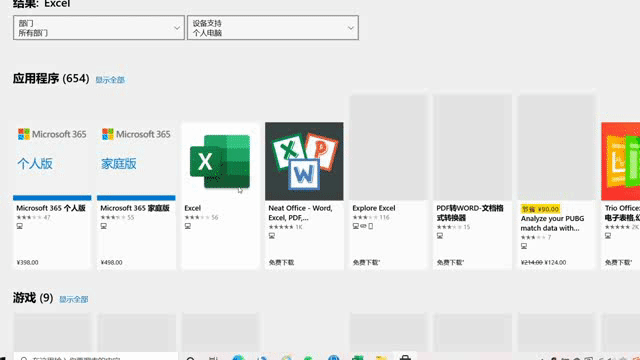
Task: Click the 游戏 (9) section heading
Action: 33,298
